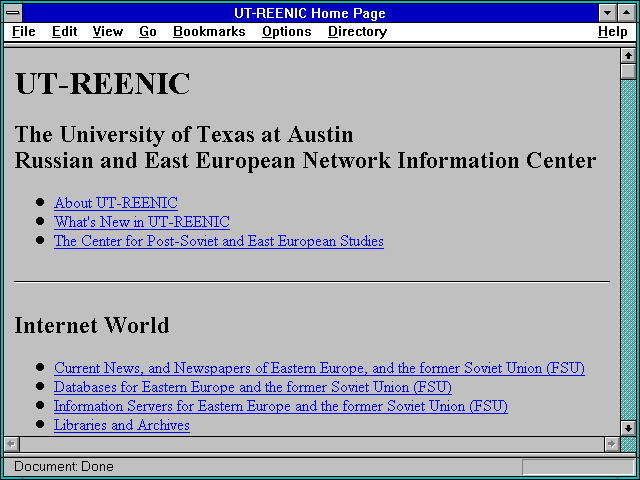Click The University of Texas at Austin heading
This screenshot has width=640, height=480.
[x=184, y=135]
